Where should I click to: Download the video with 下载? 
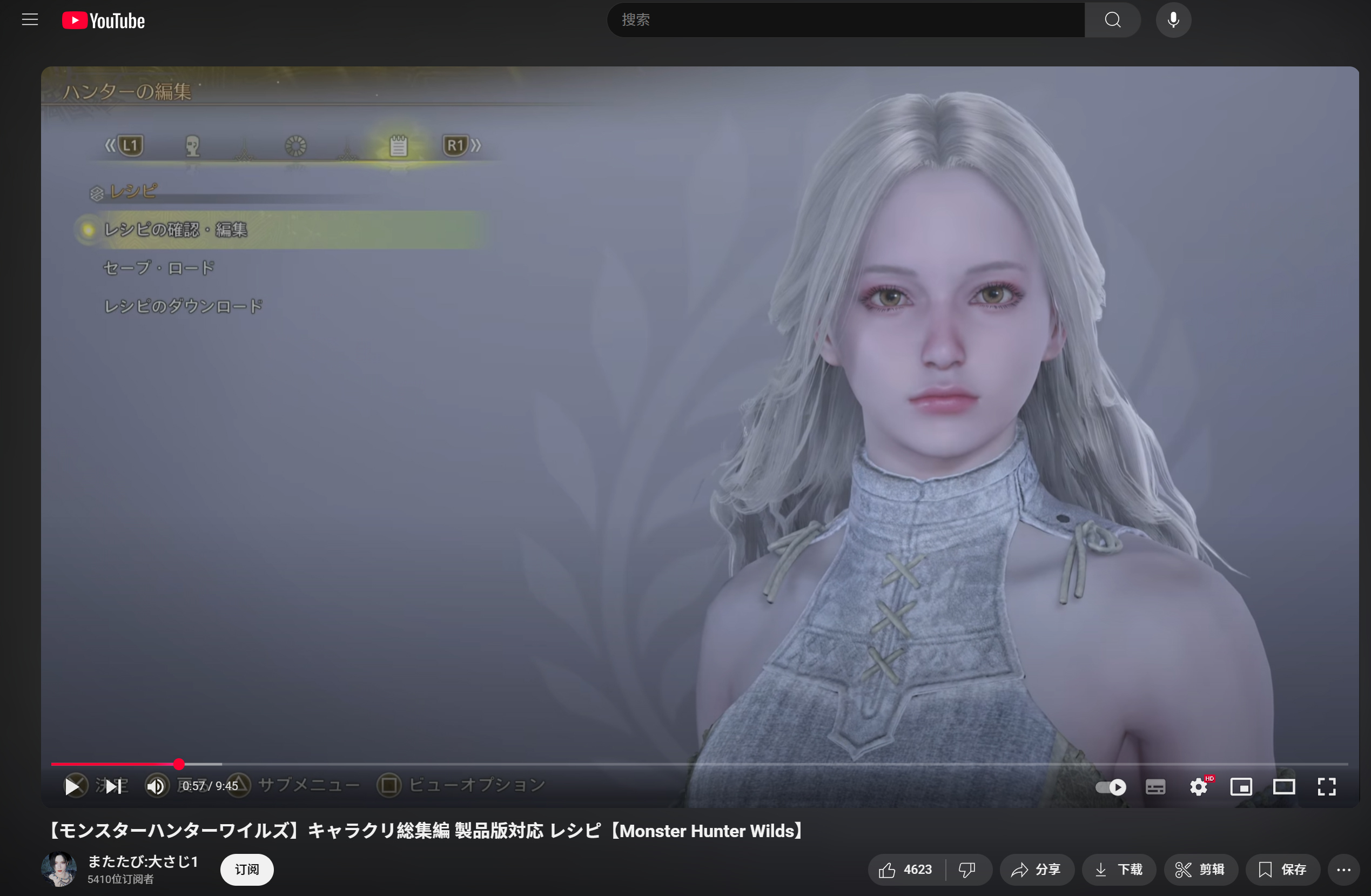pyautogui.click(x=1119, y=870)
